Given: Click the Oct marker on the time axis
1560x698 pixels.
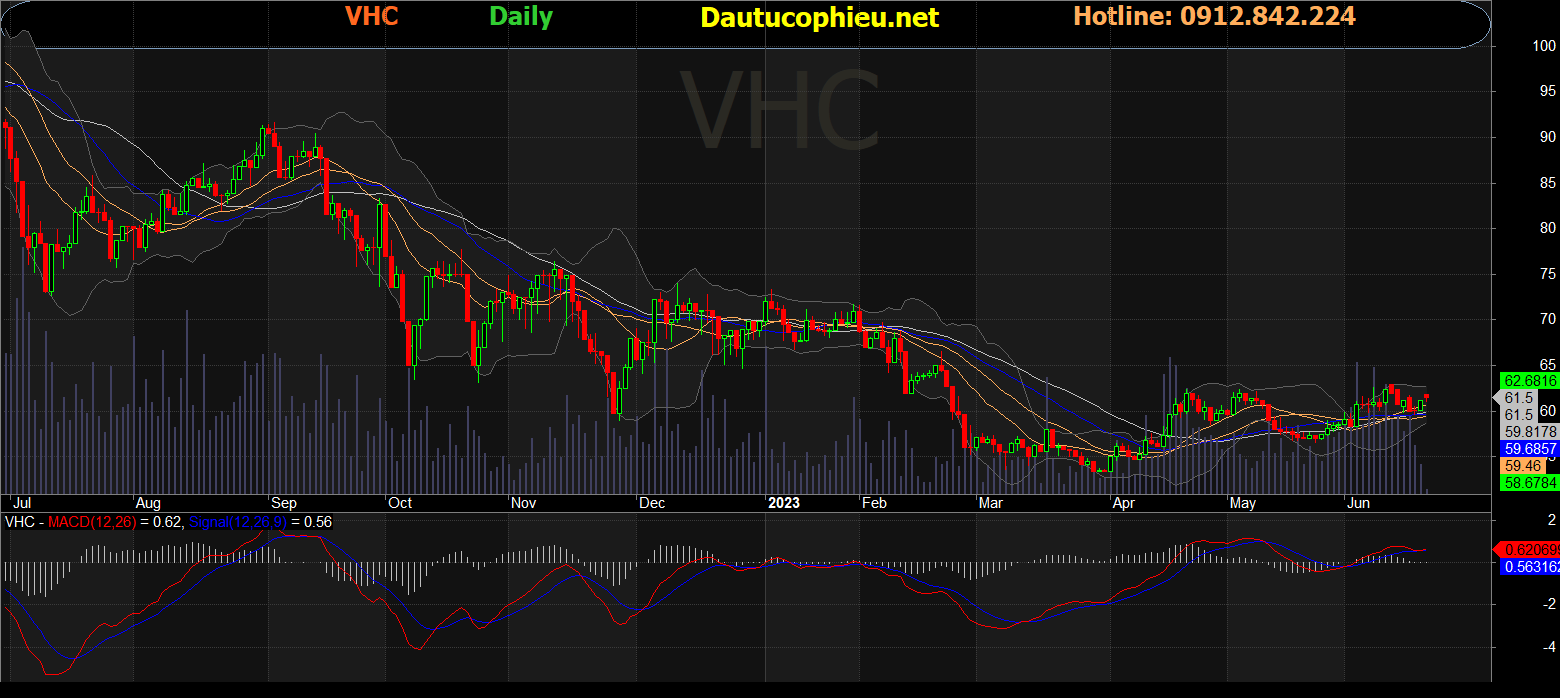Looking at the screenshot, I should point(400,503).
